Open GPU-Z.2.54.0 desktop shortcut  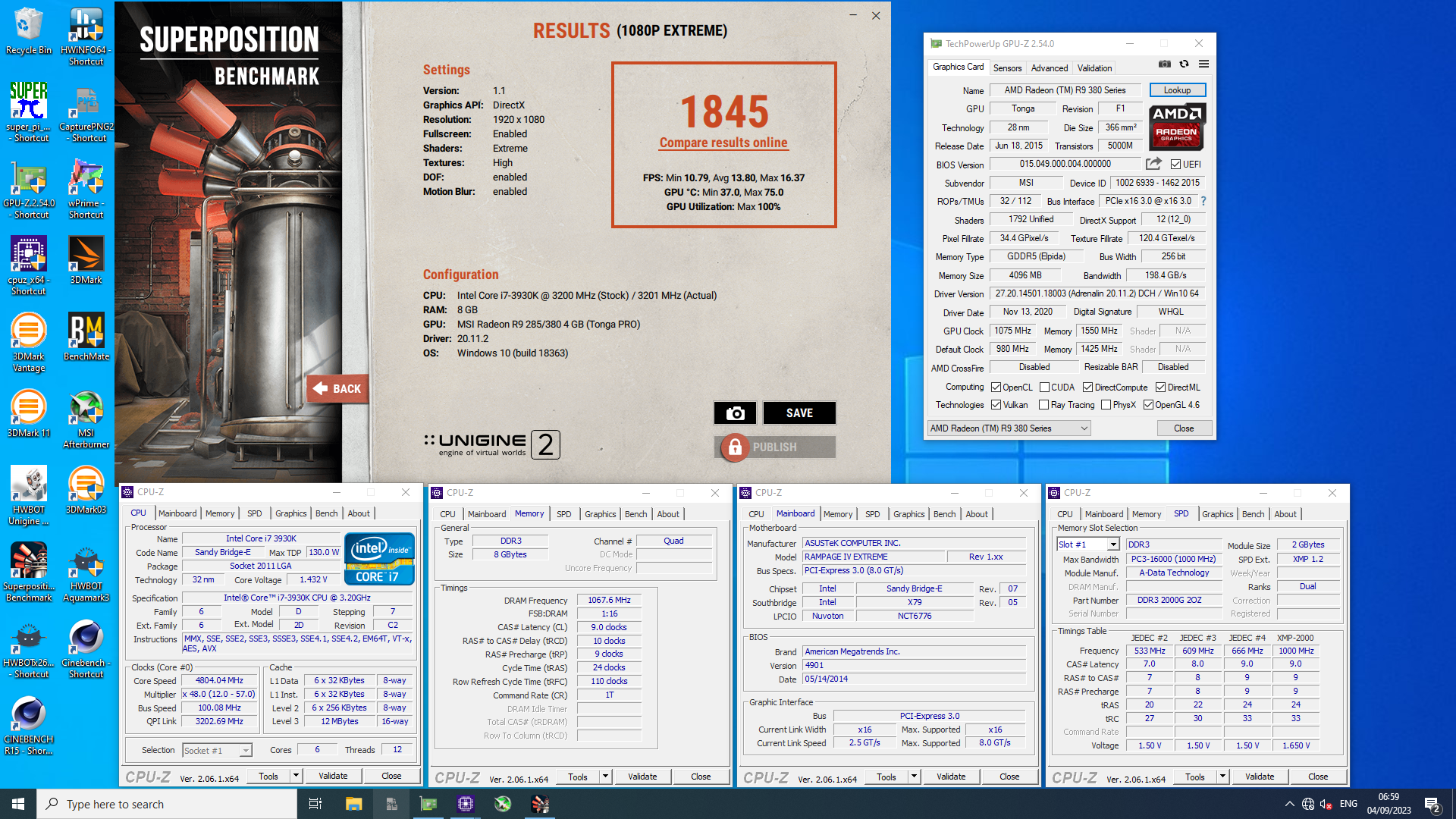(x=28, y=189)
